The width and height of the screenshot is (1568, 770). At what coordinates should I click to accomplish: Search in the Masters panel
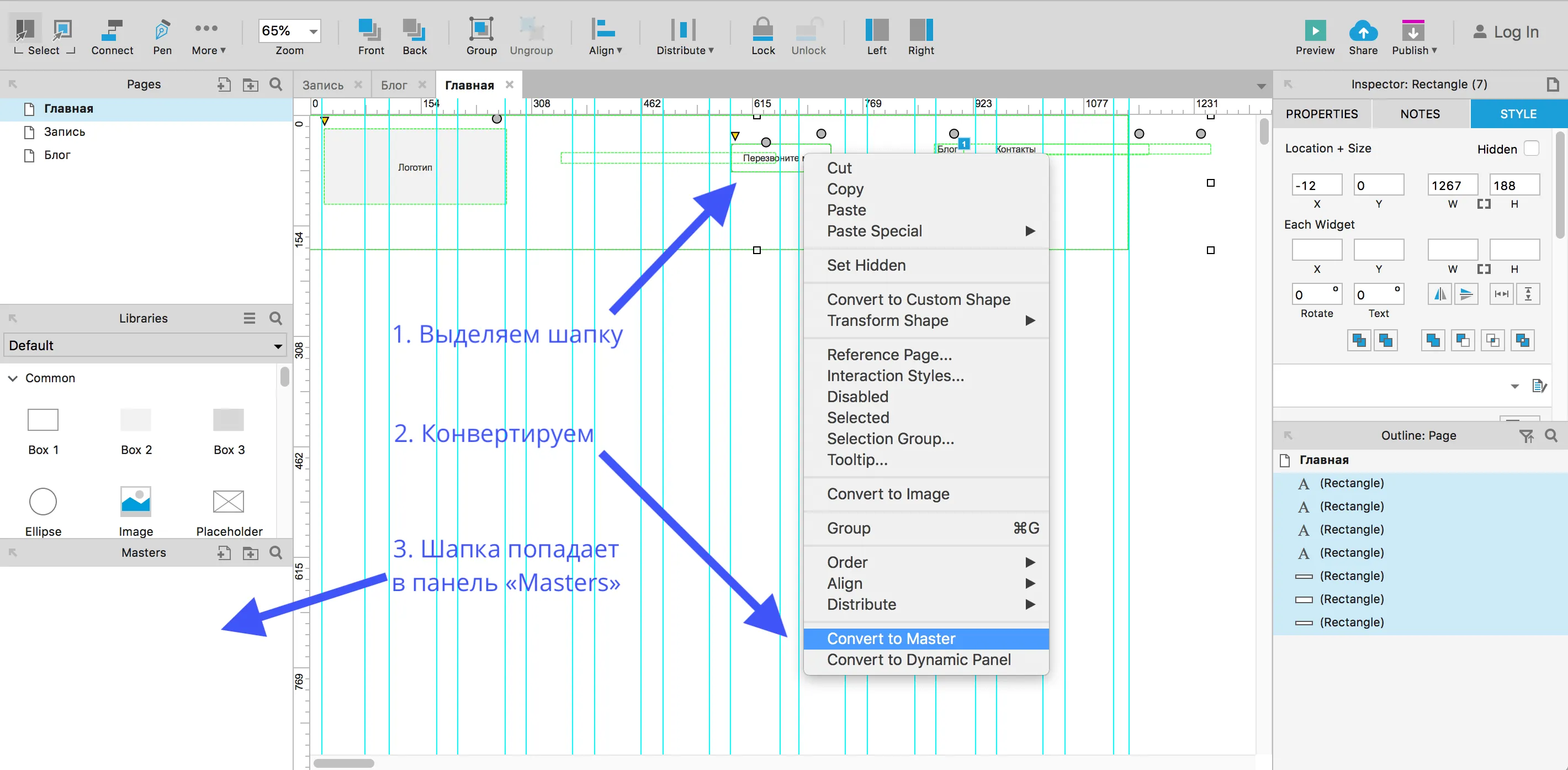[x=276, y=552]
